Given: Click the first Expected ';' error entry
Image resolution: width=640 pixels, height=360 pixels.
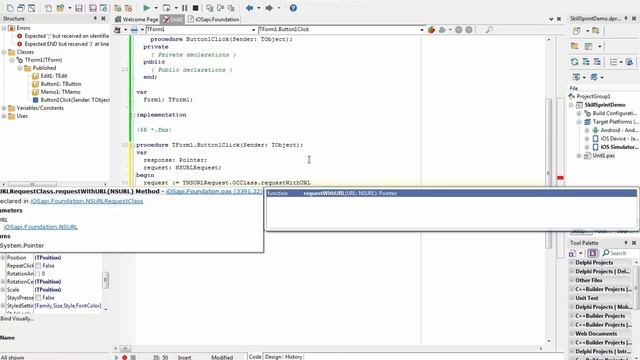Looking at the screenshot, I should [67, 36].
